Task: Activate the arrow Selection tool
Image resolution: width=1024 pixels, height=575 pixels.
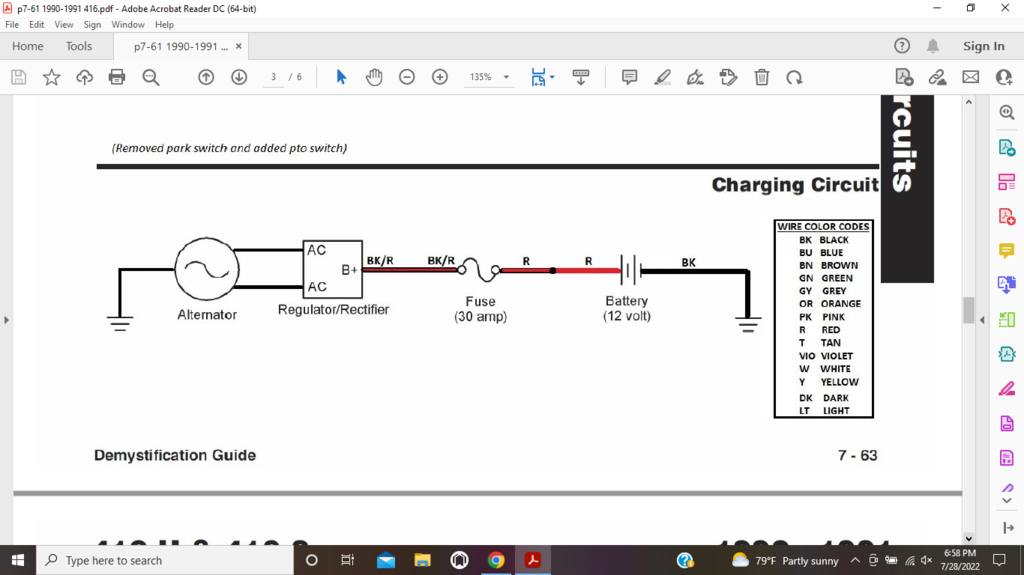Action: pyautogui.click(x=341, y=77)
